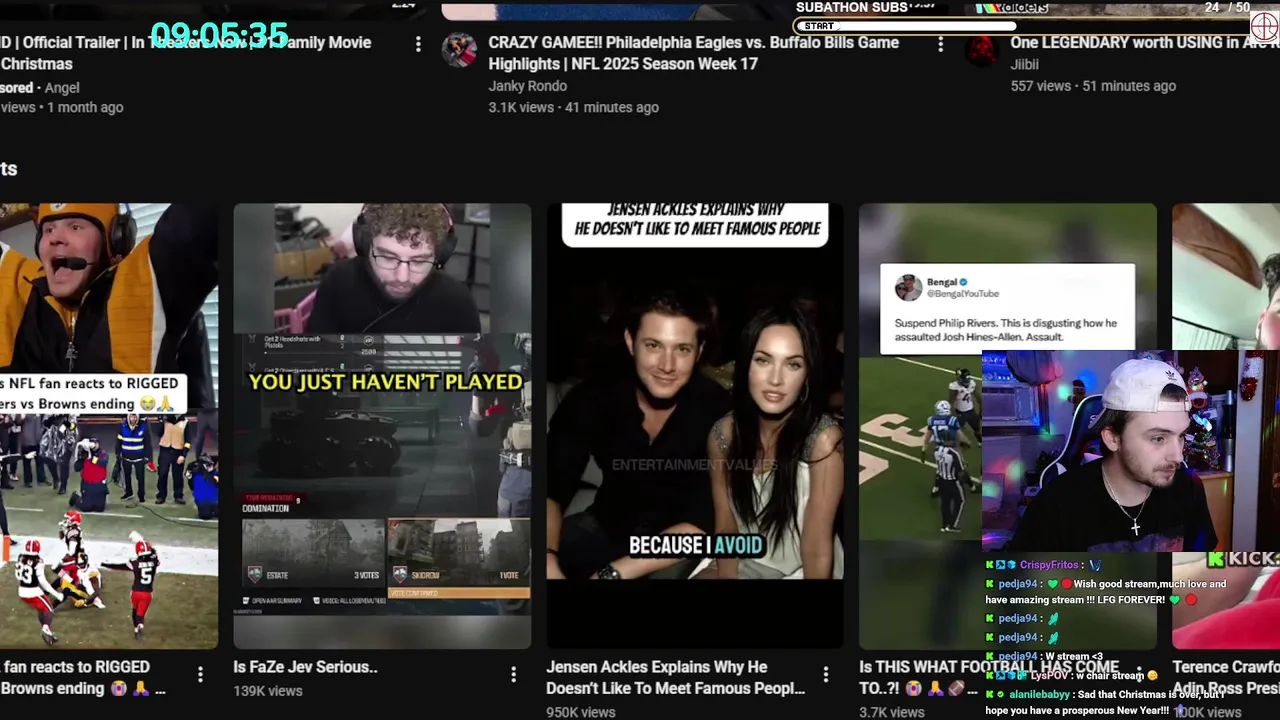Play the Jensen Ackles short thumbnail

[695, 426]
